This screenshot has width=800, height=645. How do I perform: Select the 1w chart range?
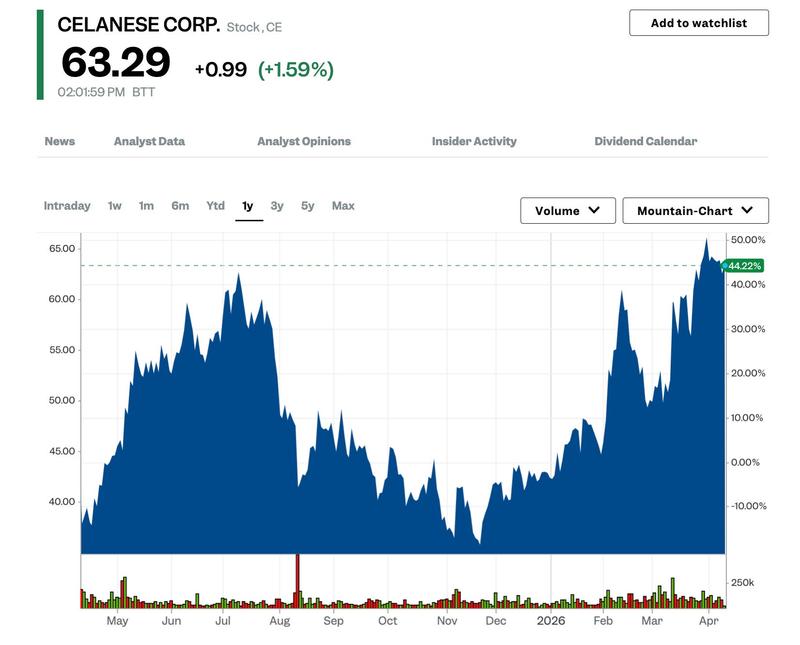point(115,206)
